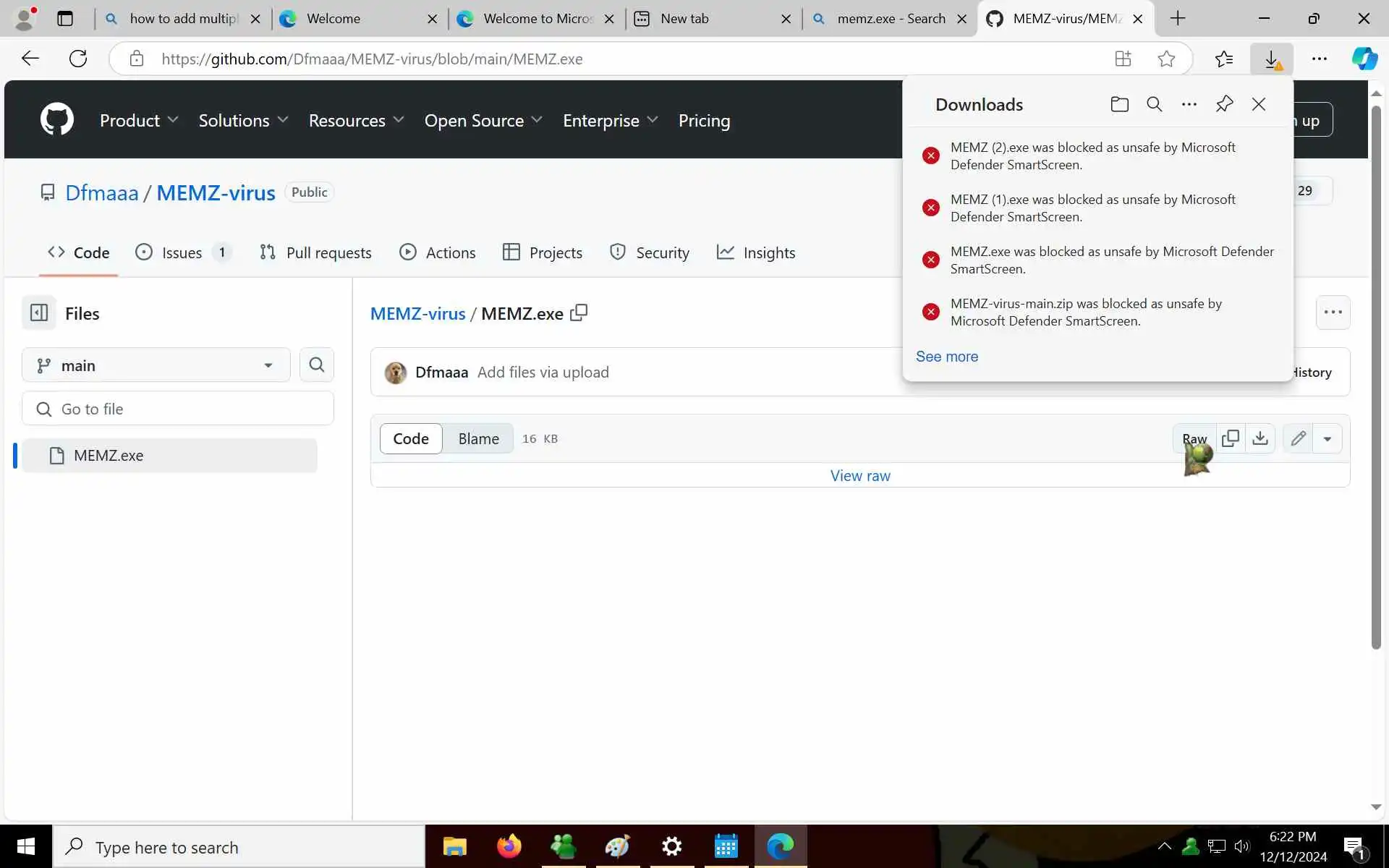Copy file path icon next to MEMZ.exe

579,312
